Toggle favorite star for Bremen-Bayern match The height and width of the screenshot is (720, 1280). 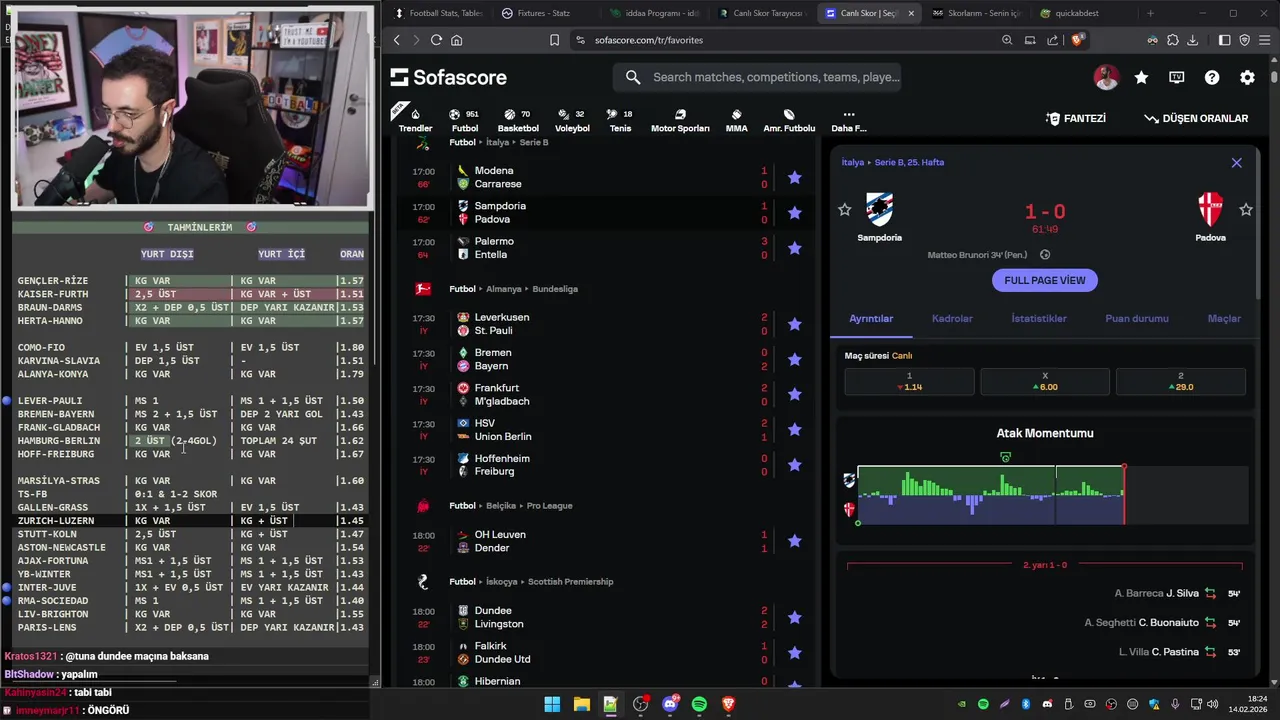pyautogui.click(x=794, y=359)
